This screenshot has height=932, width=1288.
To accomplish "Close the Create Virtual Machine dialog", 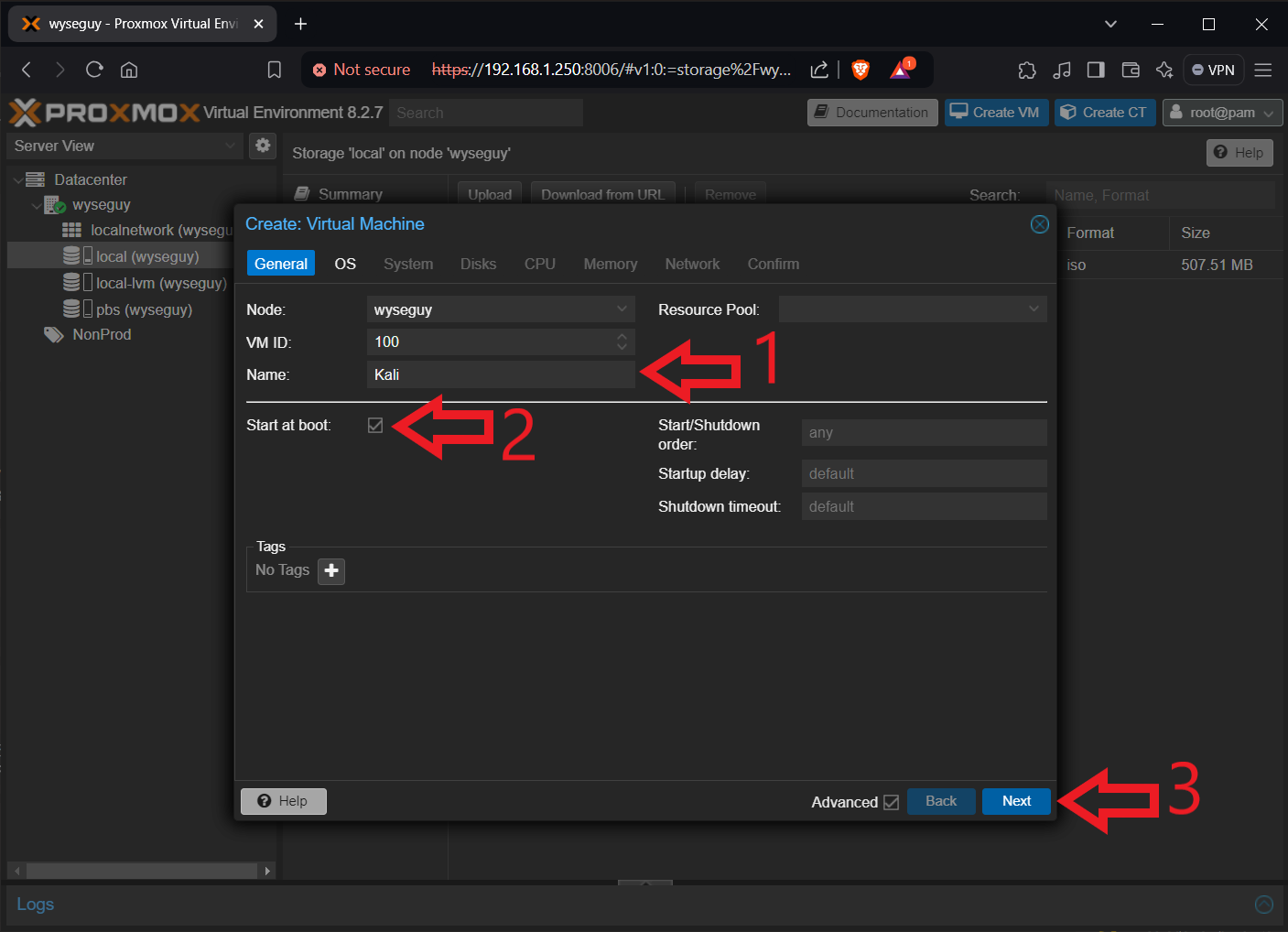I will [1039, 224].
